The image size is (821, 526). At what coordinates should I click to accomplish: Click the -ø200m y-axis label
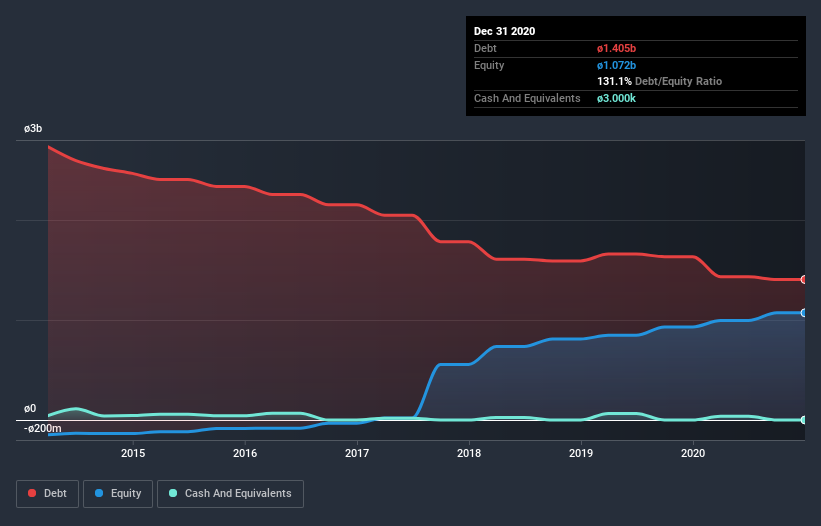tap(42, 429)
